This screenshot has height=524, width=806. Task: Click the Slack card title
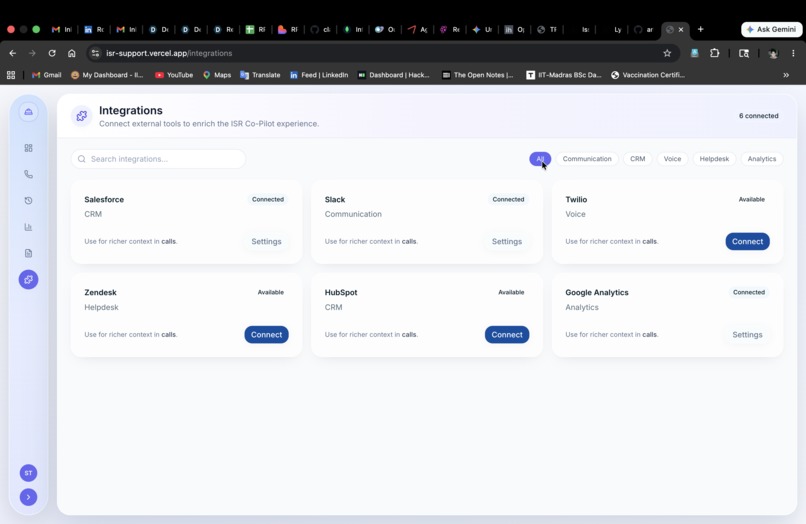tap(335, 200)
